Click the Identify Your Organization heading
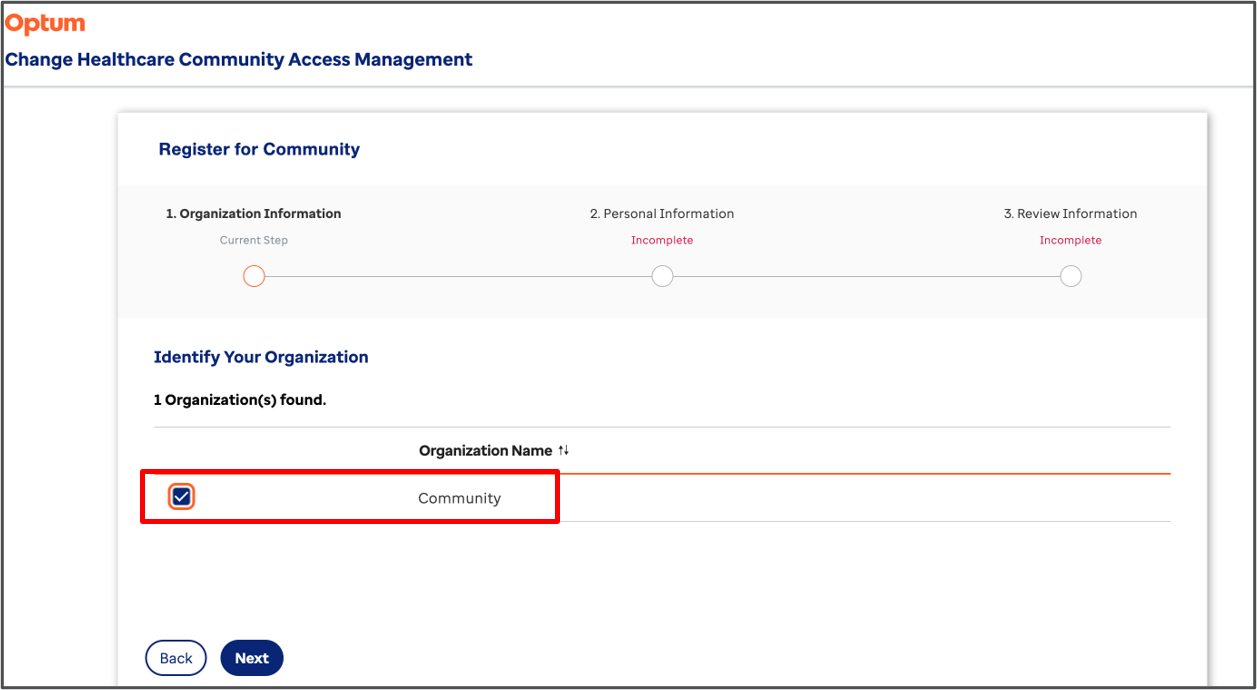 coord(261,357)
